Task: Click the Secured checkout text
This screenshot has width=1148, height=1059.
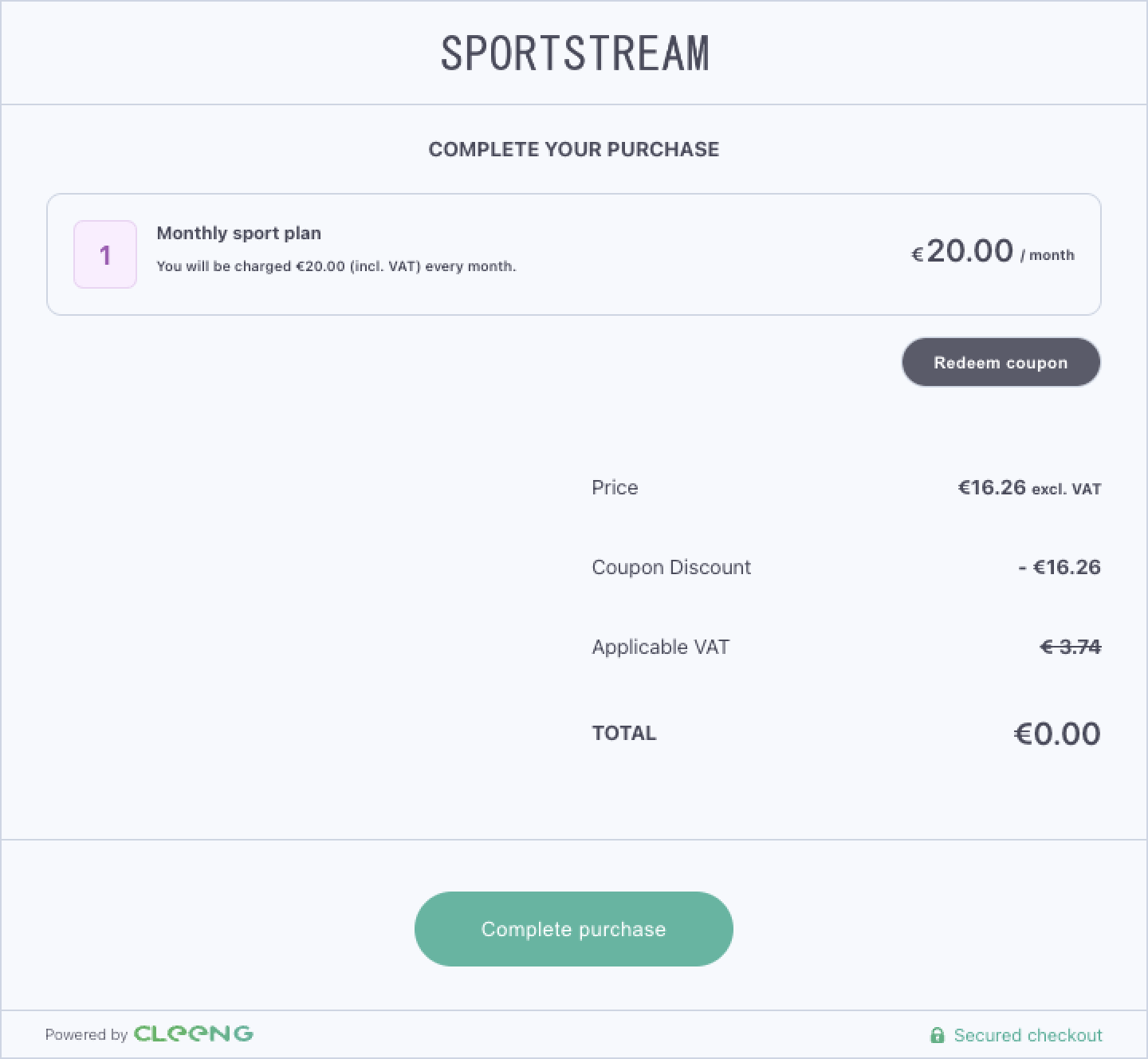Action: 1028,1035
